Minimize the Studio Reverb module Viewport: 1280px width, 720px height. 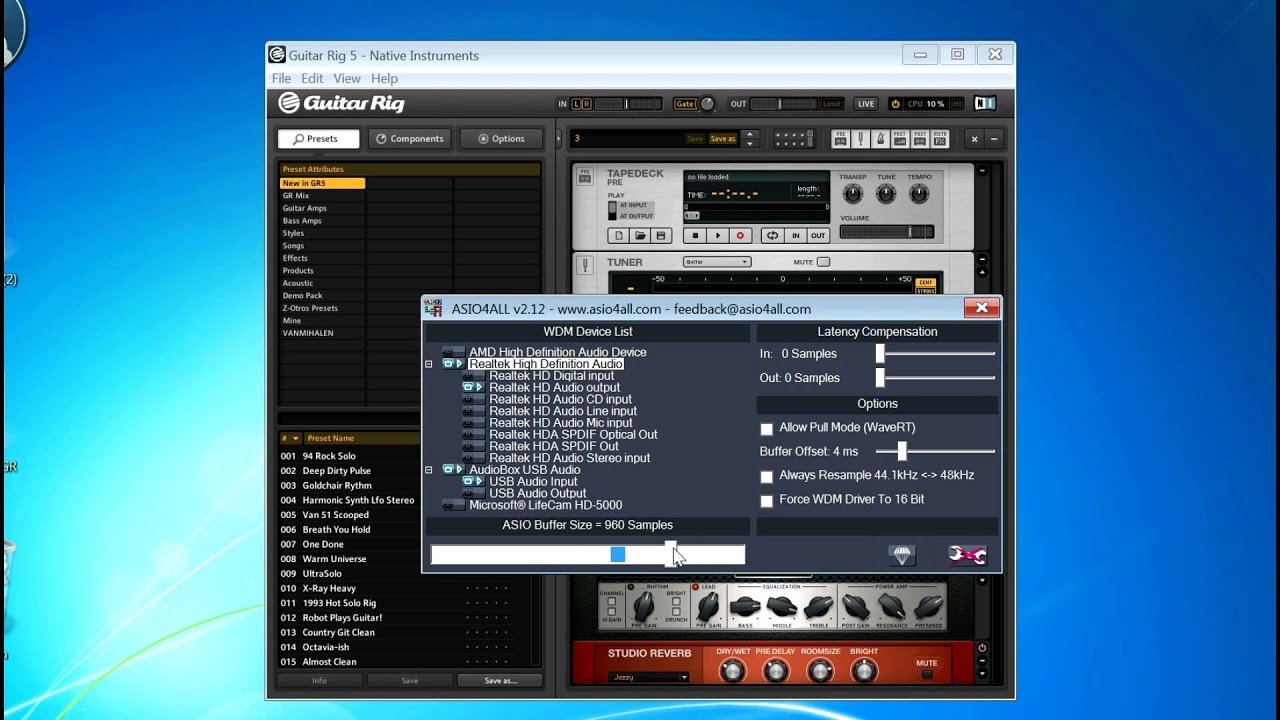click(x=982, y=663)
